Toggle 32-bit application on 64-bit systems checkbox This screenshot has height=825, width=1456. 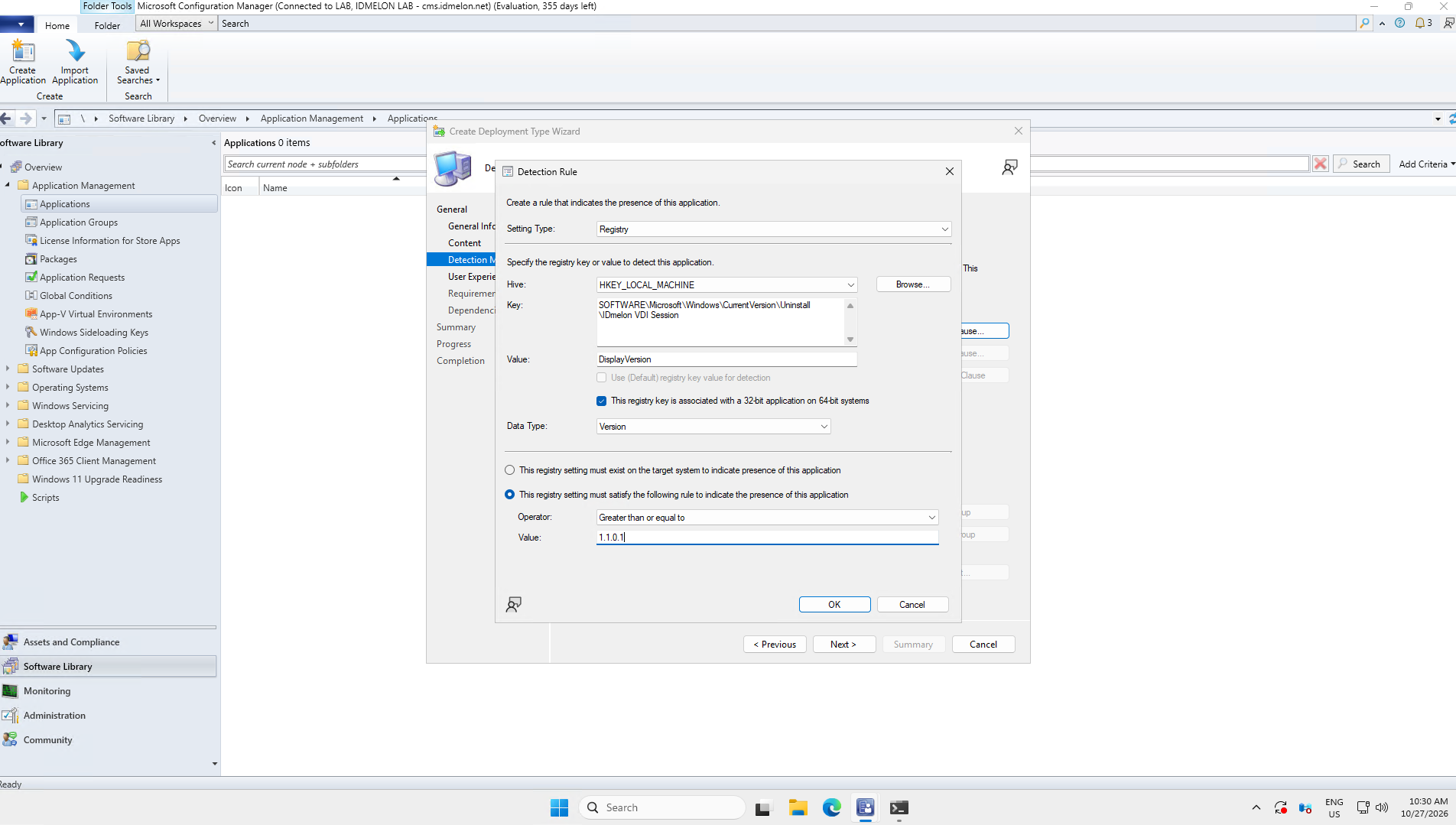[x=602, y=401]
